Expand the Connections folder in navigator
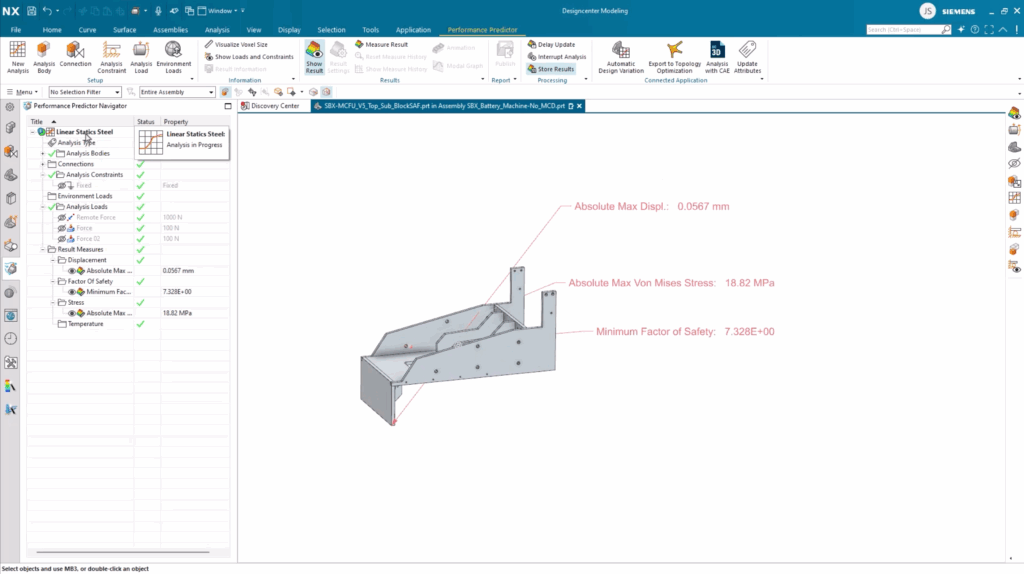 (43, 164)
